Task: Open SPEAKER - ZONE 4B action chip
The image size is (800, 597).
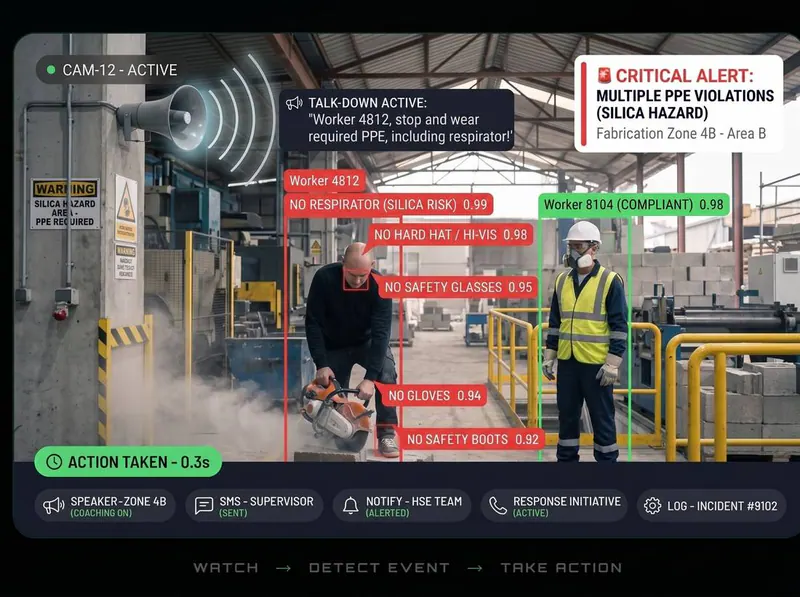Action: pyautogui.click(x=105, y=506)
